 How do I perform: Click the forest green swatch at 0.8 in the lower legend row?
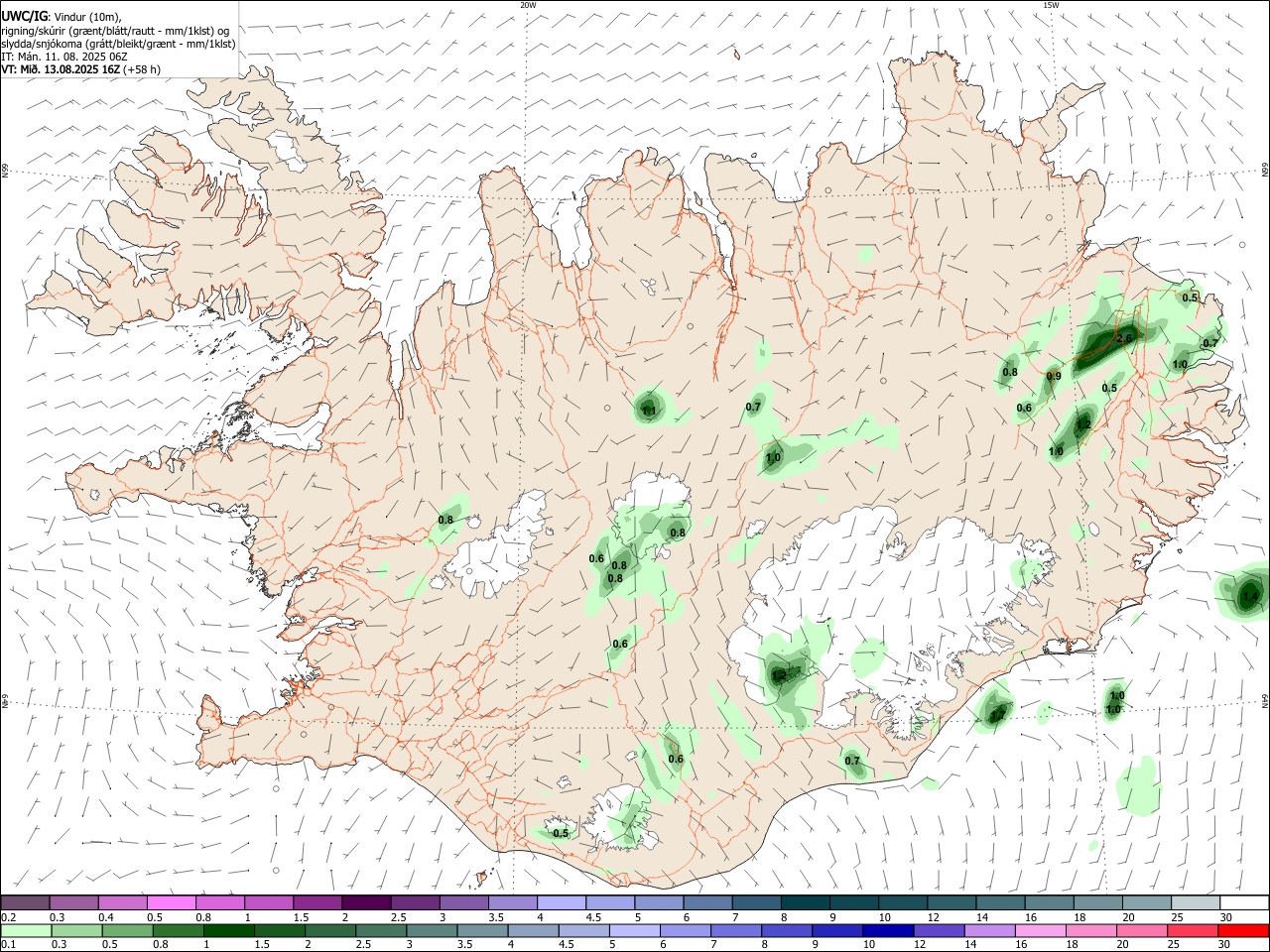click(x=177, y=930)
